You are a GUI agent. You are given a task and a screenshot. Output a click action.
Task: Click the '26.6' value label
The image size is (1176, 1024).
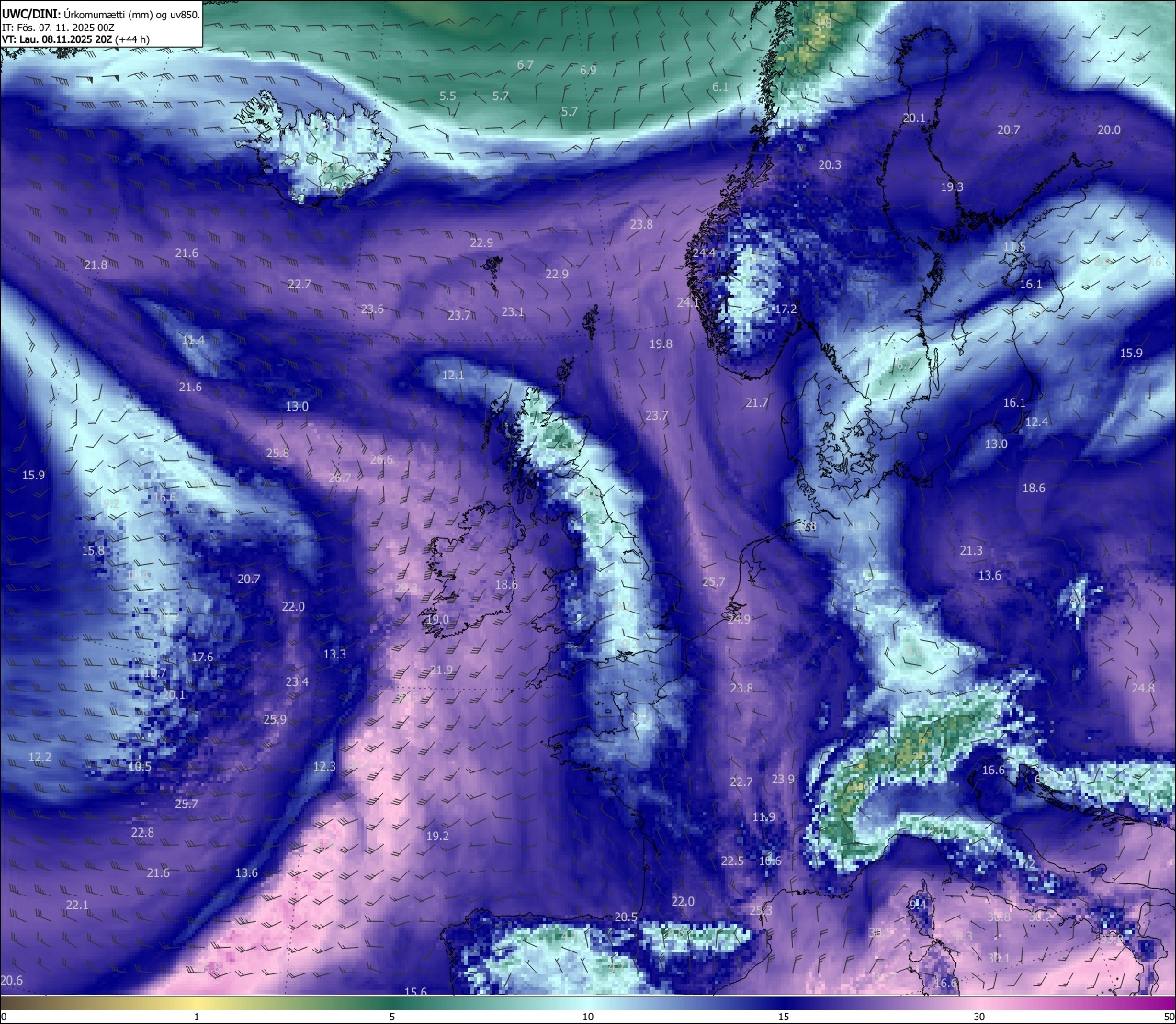pyautogui.click(x=381, y=460)
